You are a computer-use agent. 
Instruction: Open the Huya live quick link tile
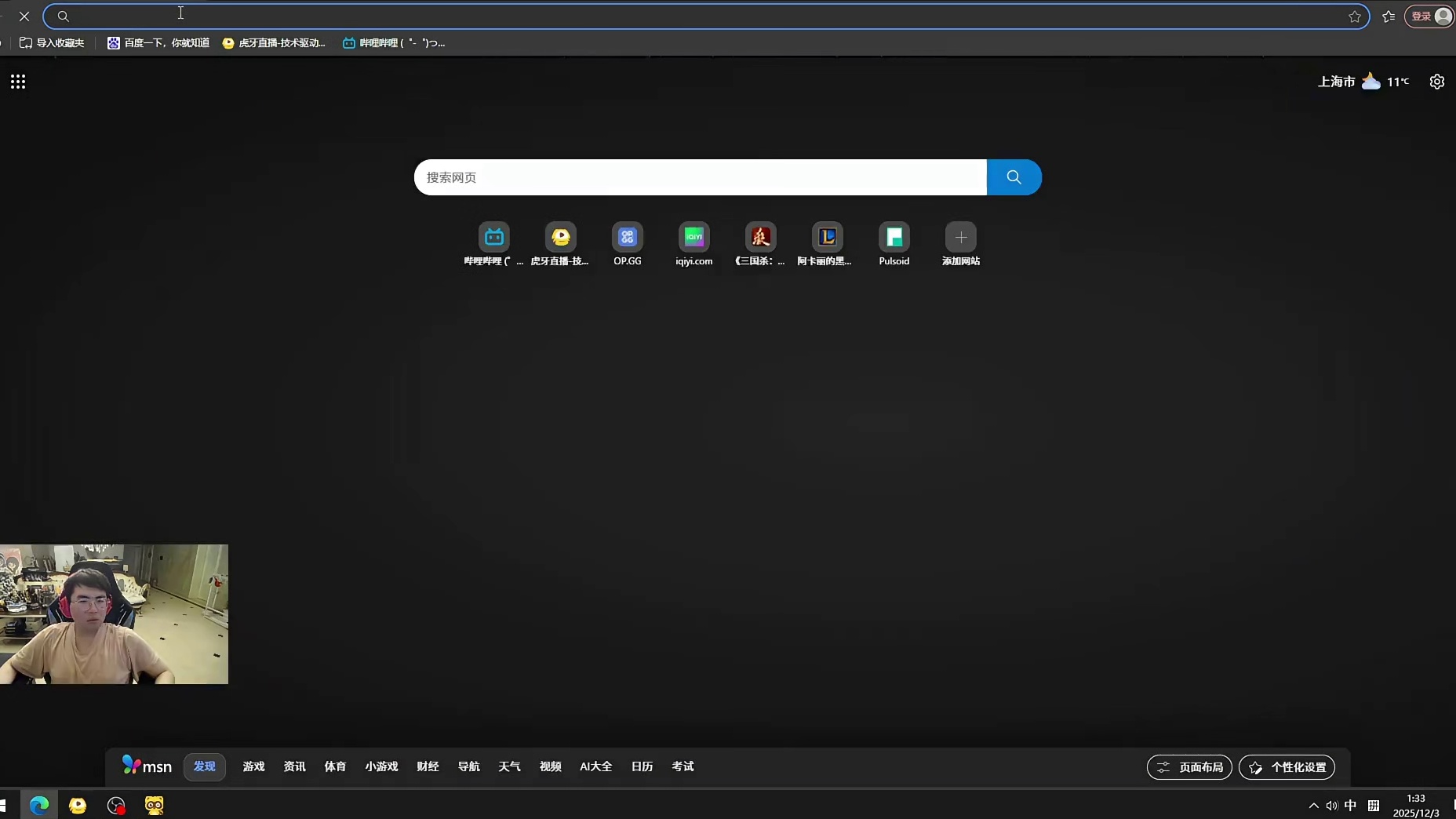tap(560, 238)
